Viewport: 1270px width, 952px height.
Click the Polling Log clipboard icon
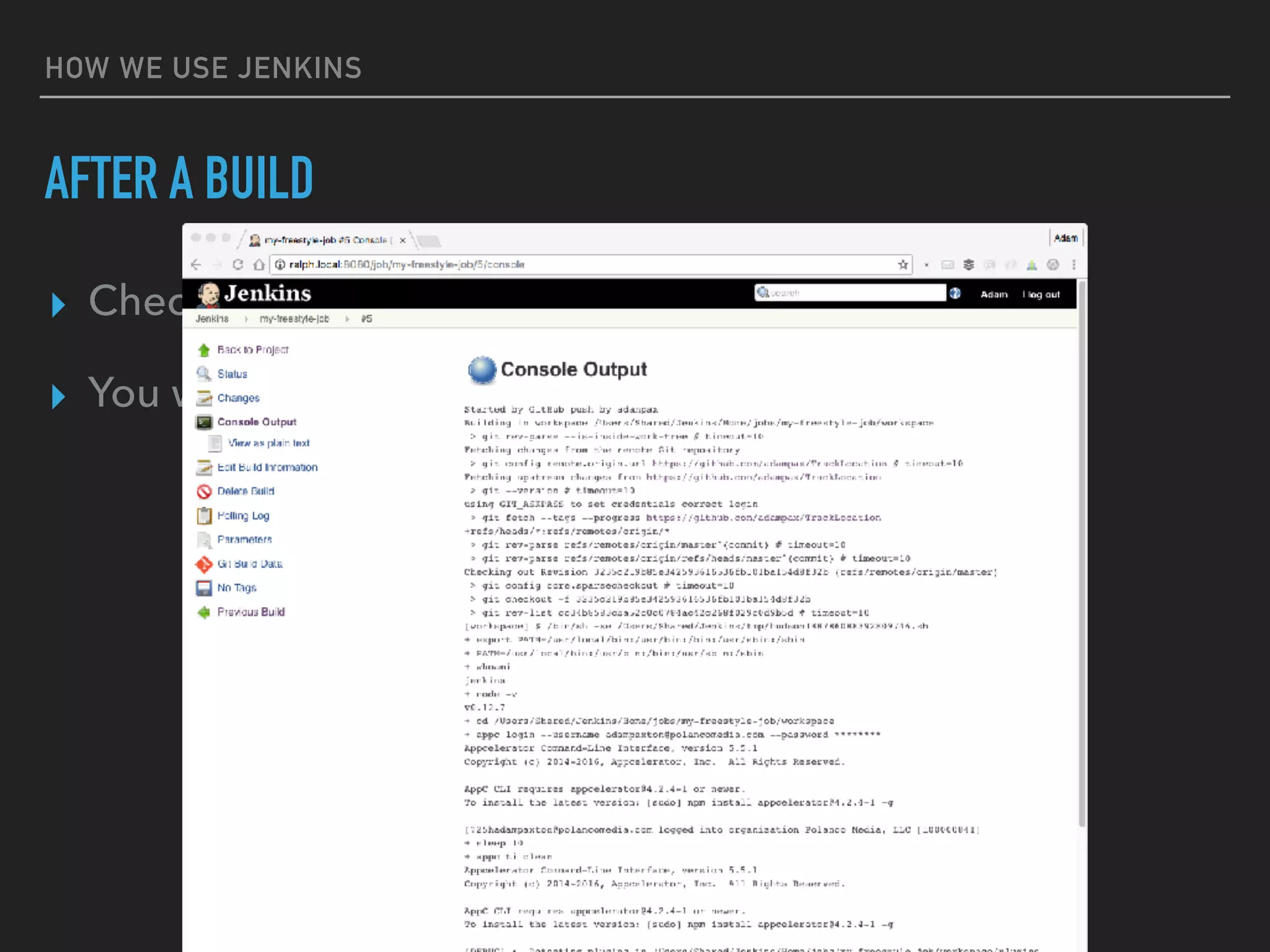pos(203,516)
